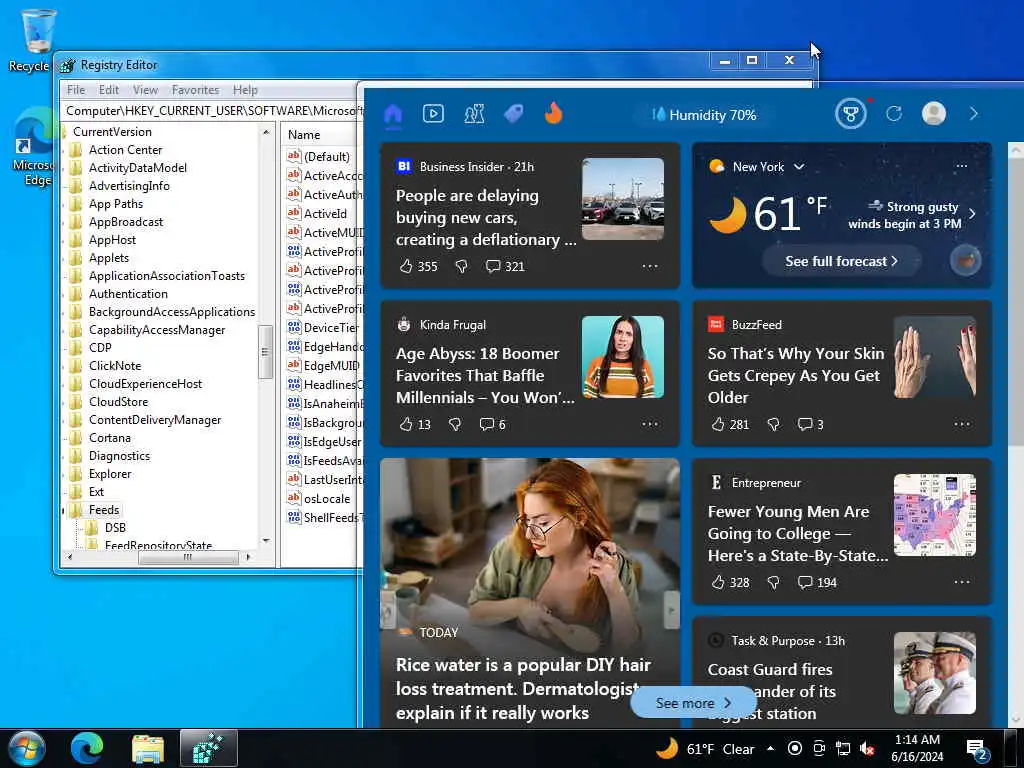
Task: Open Favorites menu in Registry Editor
Action: (195, 90)
